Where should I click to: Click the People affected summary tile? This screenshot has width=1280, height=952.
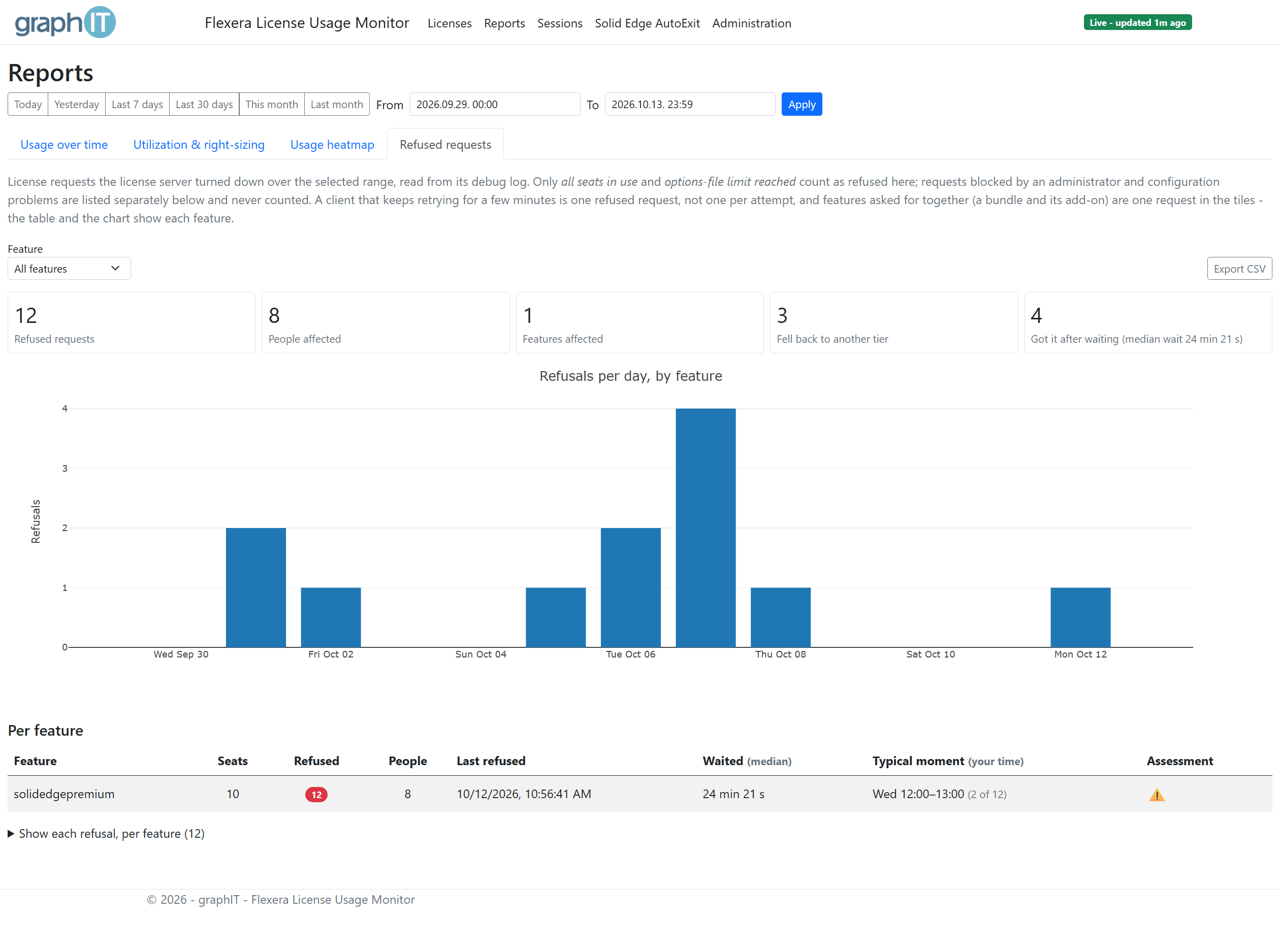pyautogui.click(x=386, y=323)
